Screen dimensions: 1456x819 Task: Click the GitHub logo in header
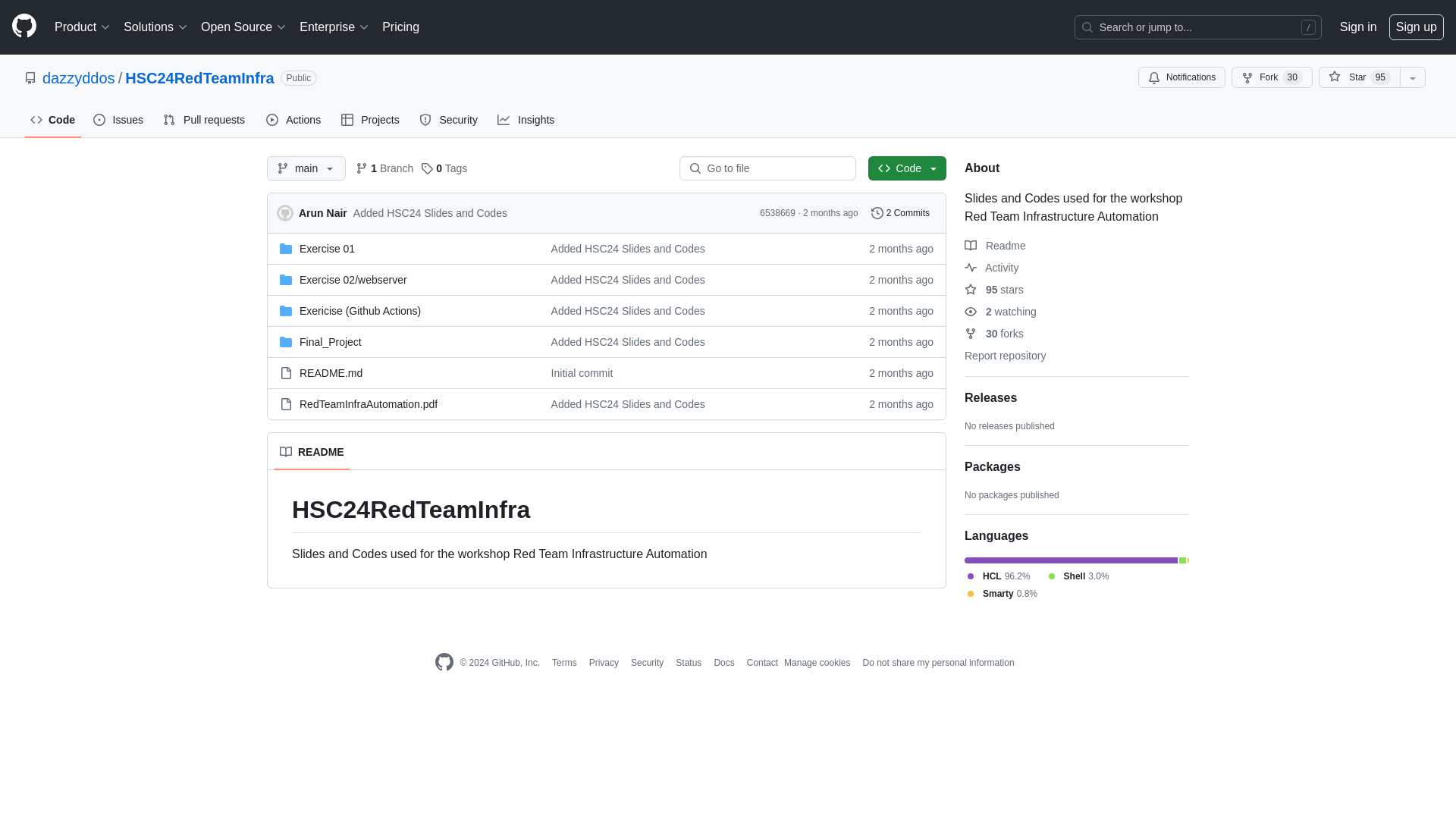pyautogui.click(x=24, y=27)
